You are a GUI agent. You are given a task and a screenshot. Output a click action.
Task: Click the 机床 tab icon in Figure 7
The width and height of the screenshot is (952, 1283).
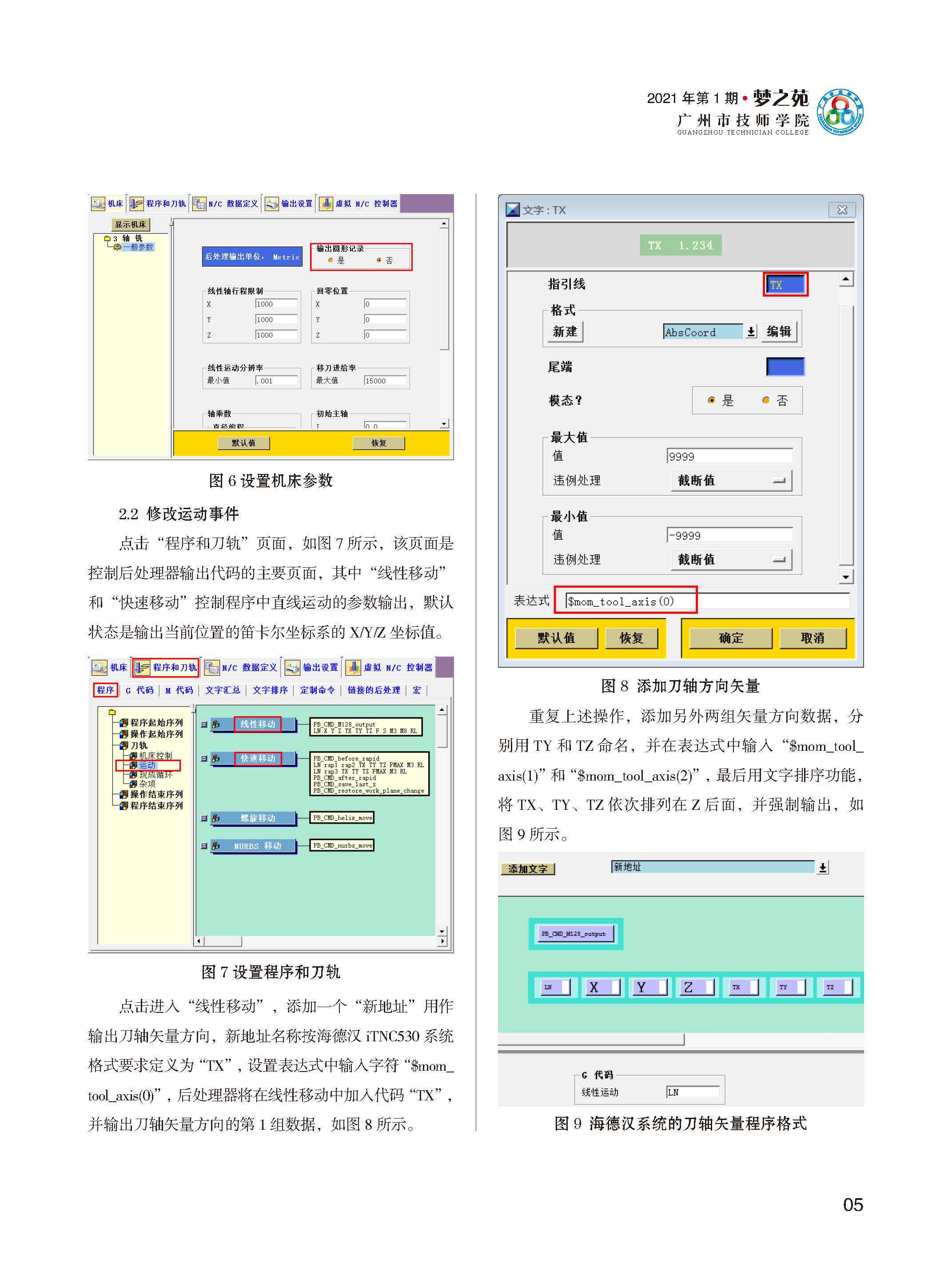(100, 667)
